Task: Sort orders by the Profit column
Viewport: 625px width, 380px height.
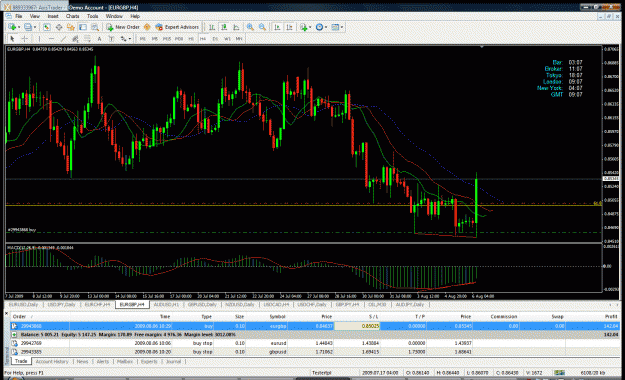Action: (611, 317)
